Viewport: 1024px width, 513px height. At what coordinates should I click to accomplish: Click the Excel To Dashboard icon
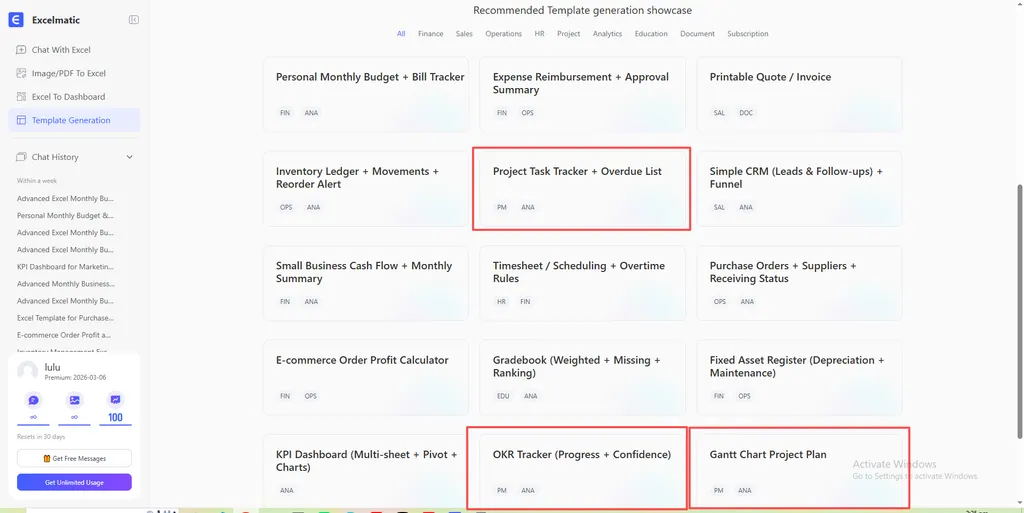click(x=22, y=97)
